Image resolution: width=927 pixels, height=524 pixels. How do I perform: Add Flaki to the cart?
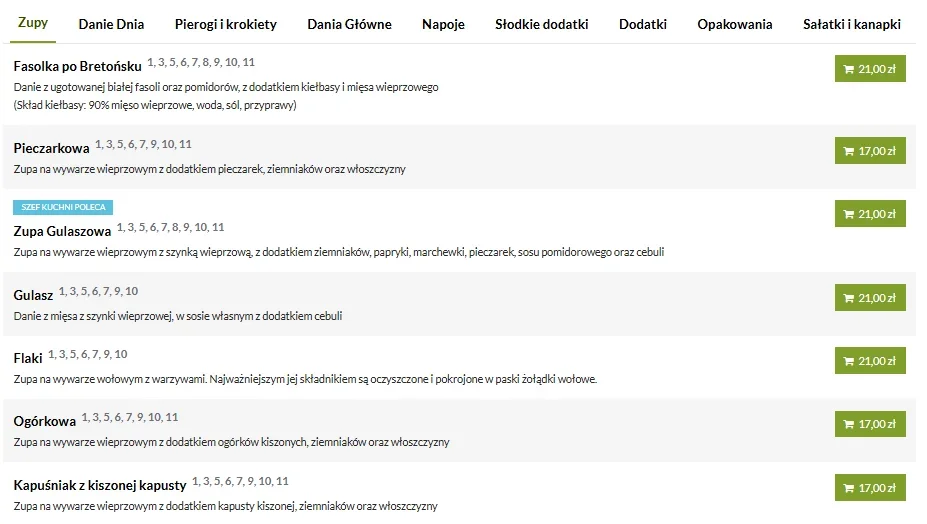[869, 361]
